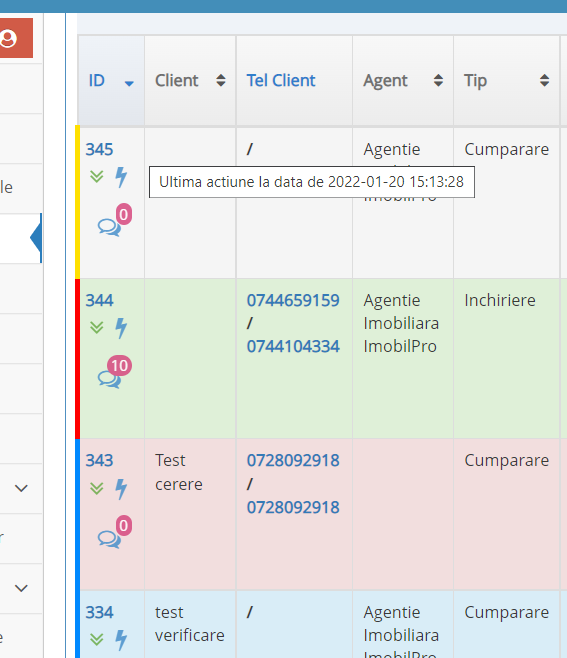Expand details arrows for request 344
The width and height of the screenshot is (567, 658).
pyautogui.click(x=97, y=327)
